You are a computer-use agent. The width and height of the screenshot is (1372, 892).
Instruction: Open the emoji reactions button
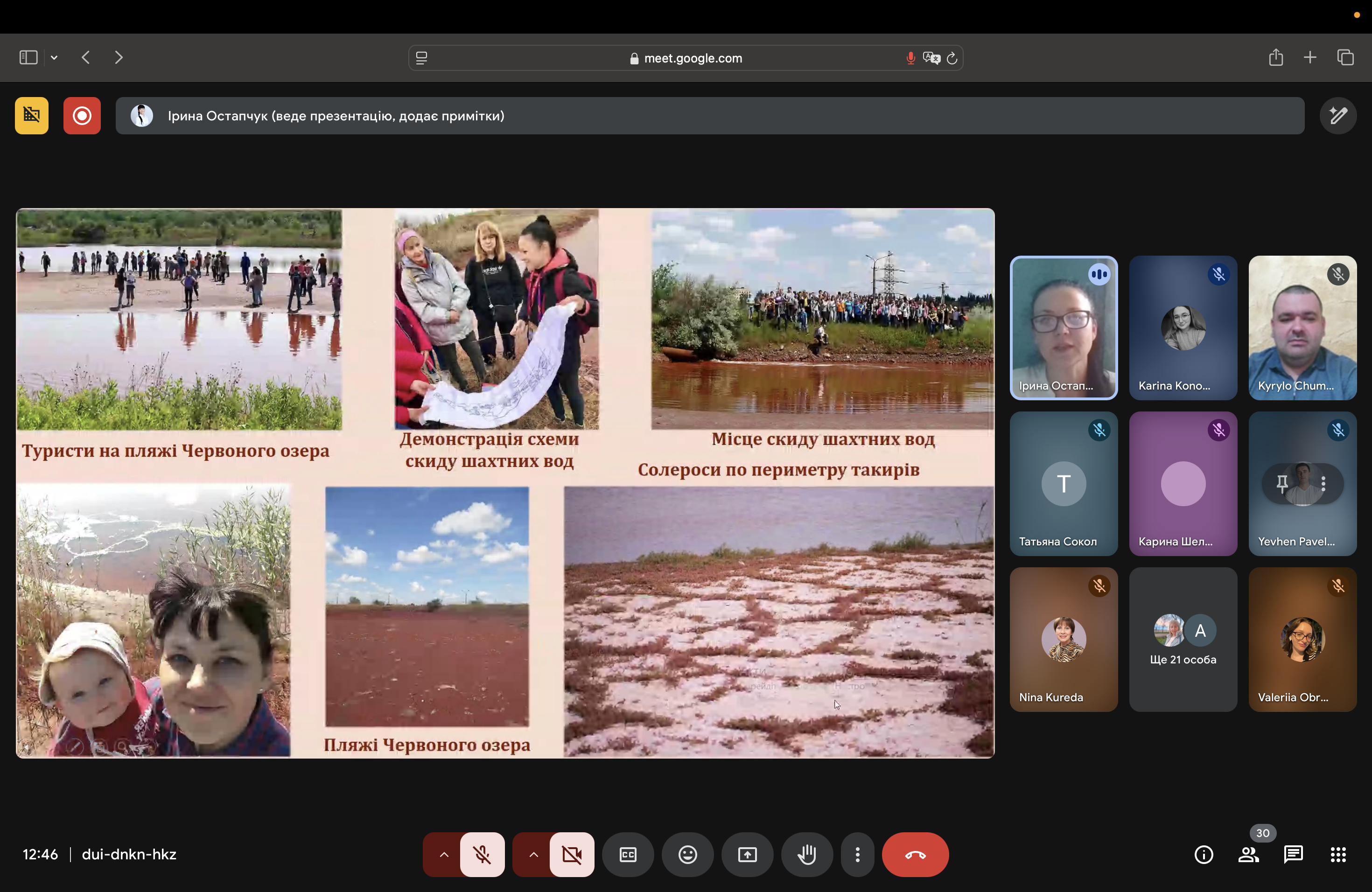pos(687,855)
